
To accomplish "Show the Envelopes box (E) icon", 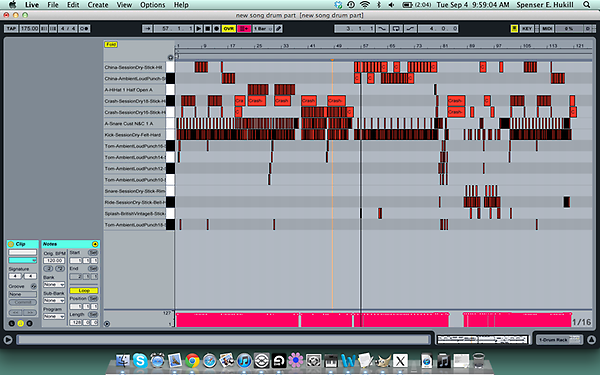I will [29, 323].
